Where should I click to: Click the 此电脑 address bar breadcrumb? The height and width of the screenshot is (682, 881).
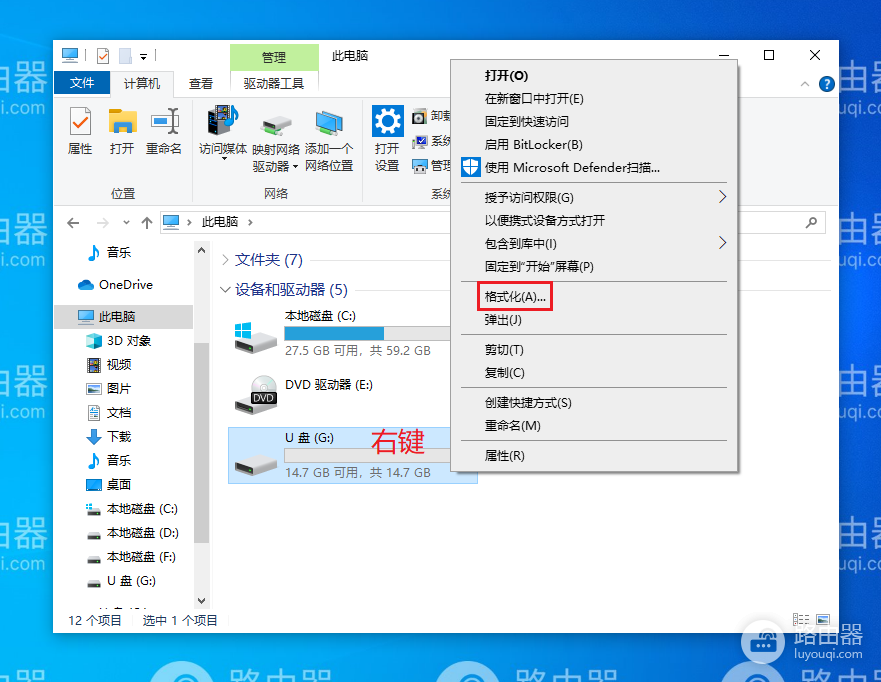(x=220, y=222)
